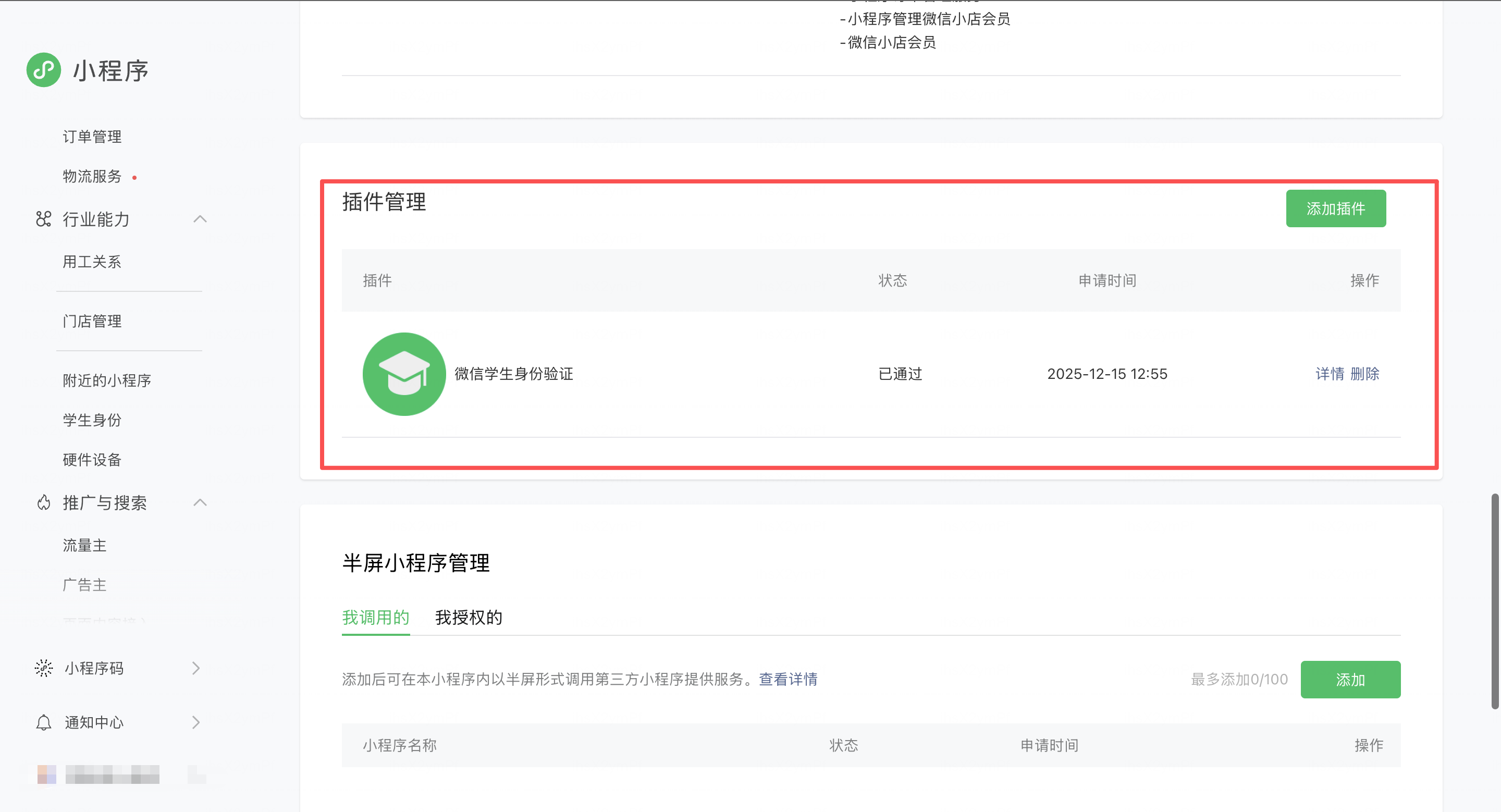The width and height of the screenshot is (1501, 812).
Task: Open 学生身份 in the sidebar
Action: pos(92,420)
